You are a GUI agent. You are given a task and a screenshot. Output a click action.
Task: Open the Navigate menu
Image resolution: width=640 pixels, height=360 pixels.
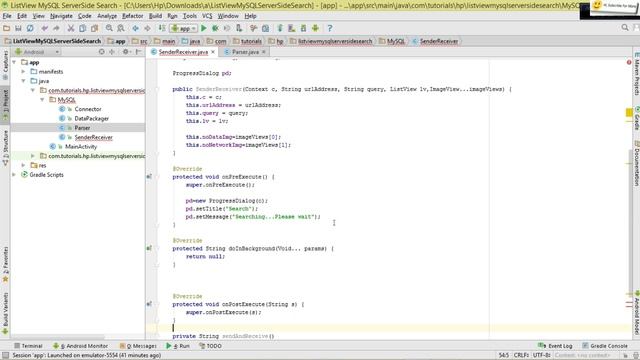pyautogui.click(x=61, y=16)
